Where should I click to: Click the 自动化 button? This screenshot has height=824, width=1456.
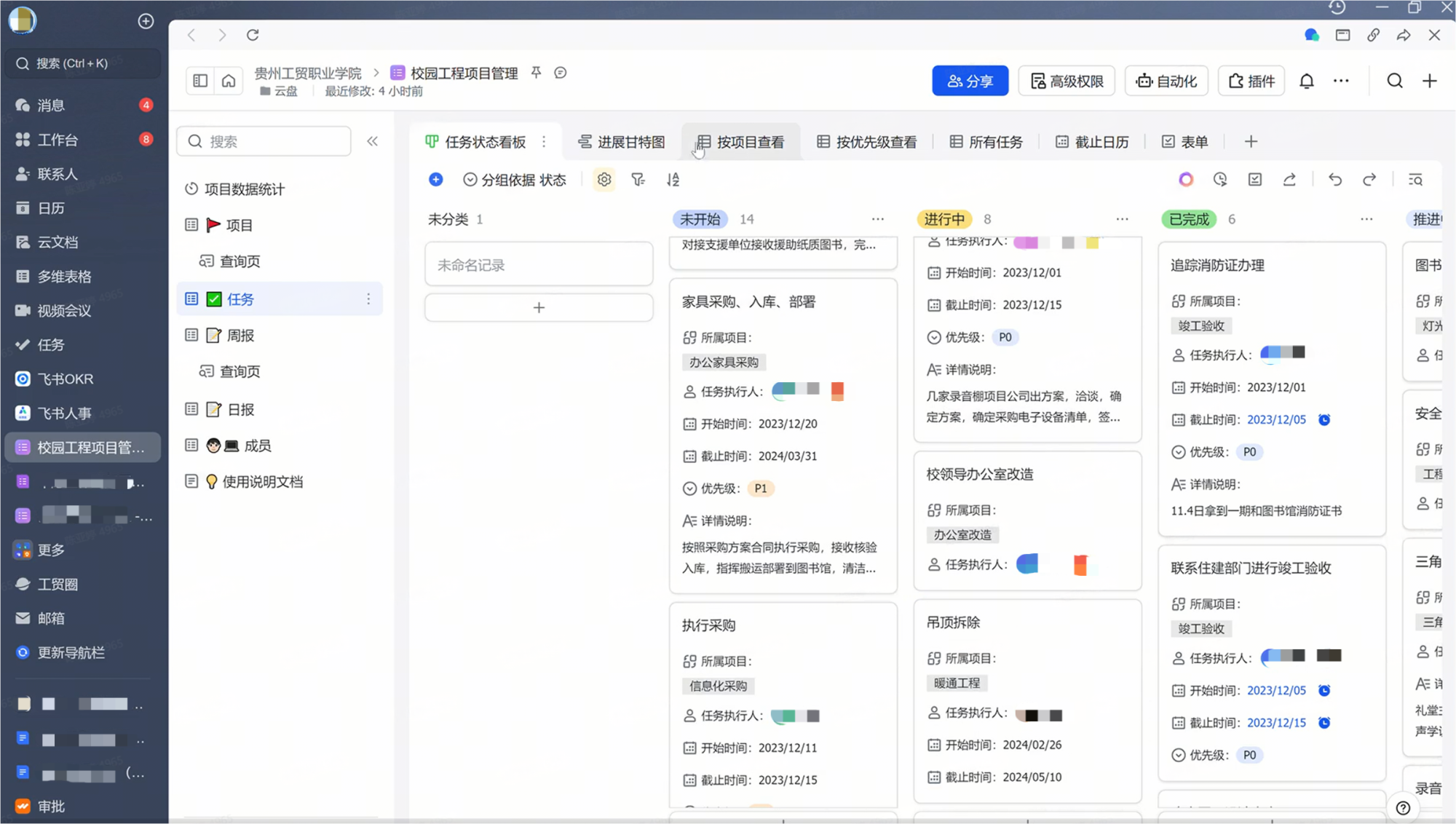click(x=1166, y=81)
